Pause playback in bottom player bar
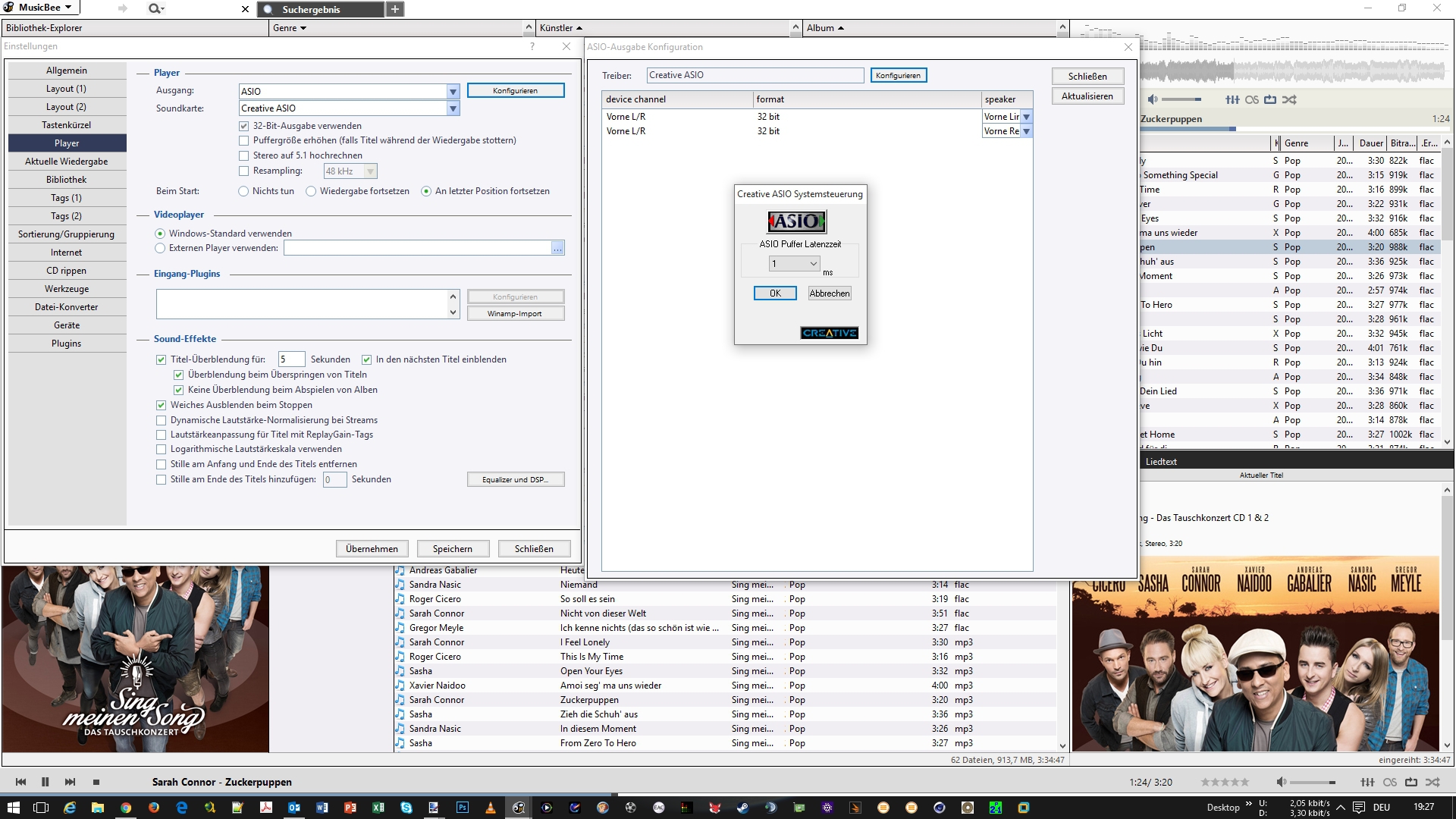The width and height of the screenshot is (1456, 819). click(x=45, y=782)
